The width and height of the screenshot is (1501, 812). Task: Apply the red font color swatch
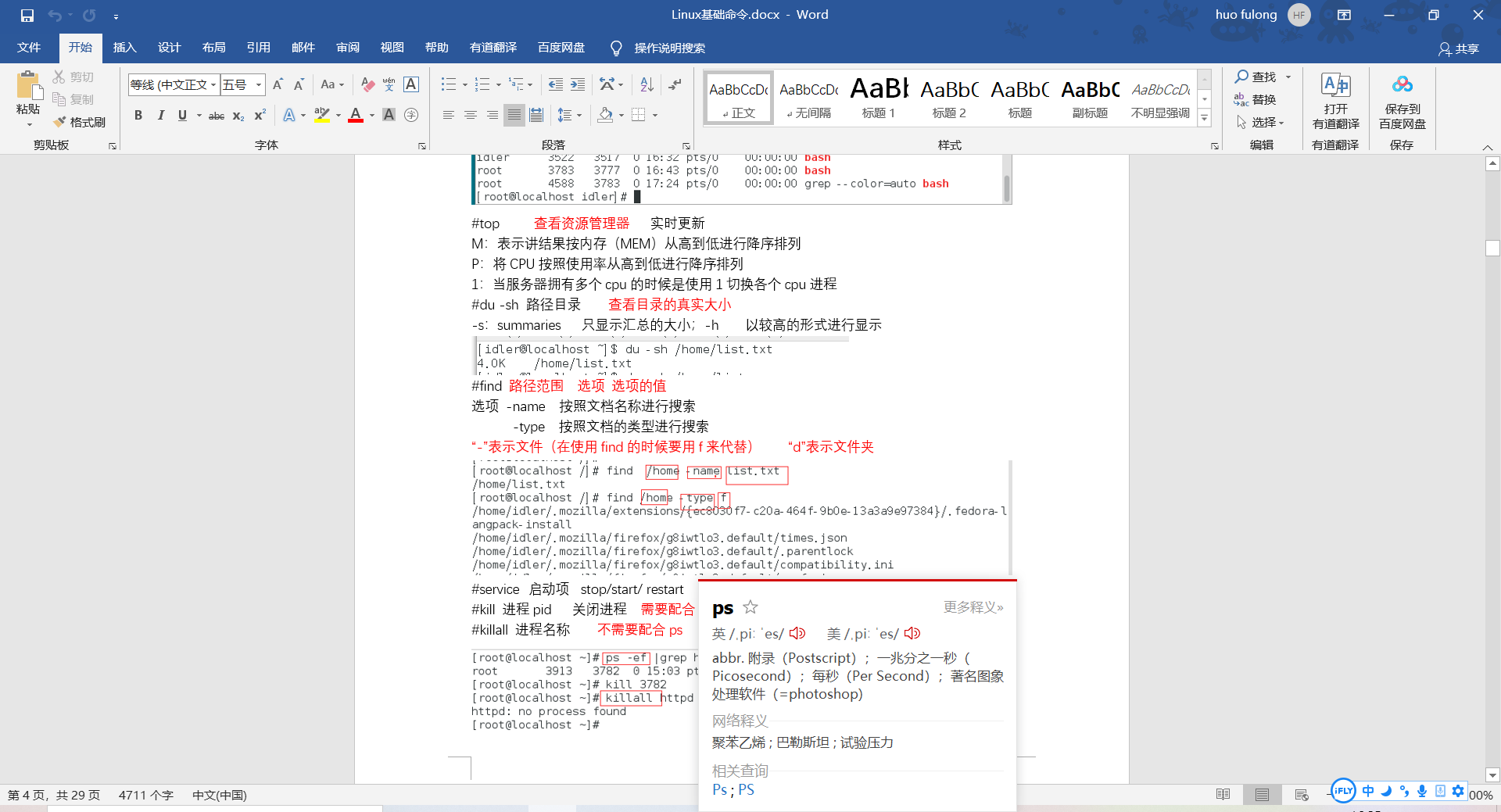(354, 115)
